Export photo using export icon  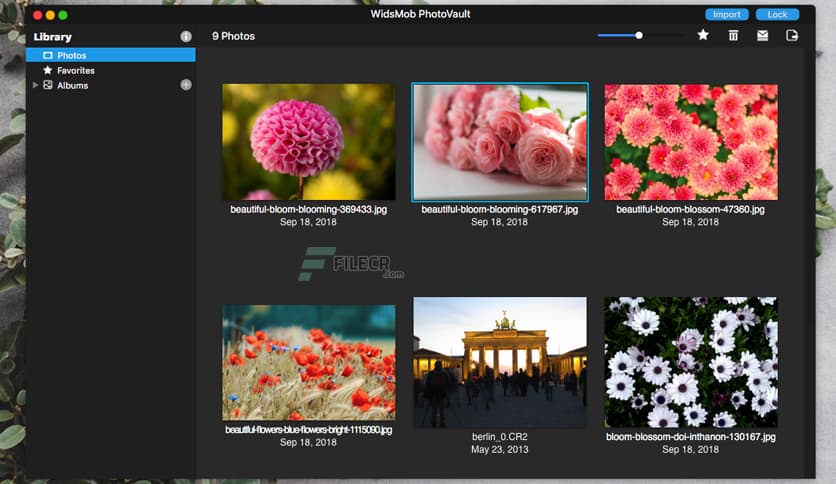(792, 36)
